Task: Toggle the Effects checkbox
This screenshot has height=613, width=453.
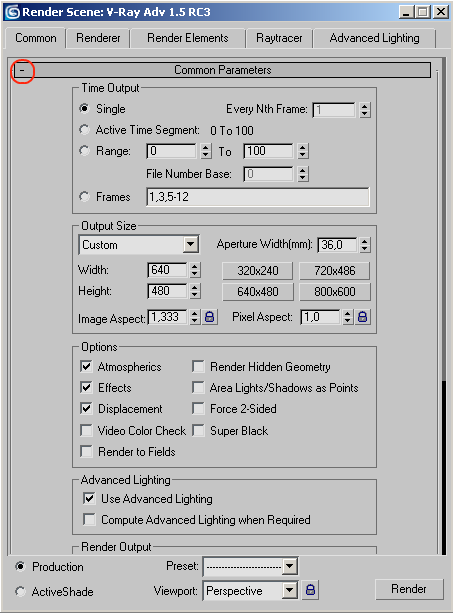Action: pos(86,387)
